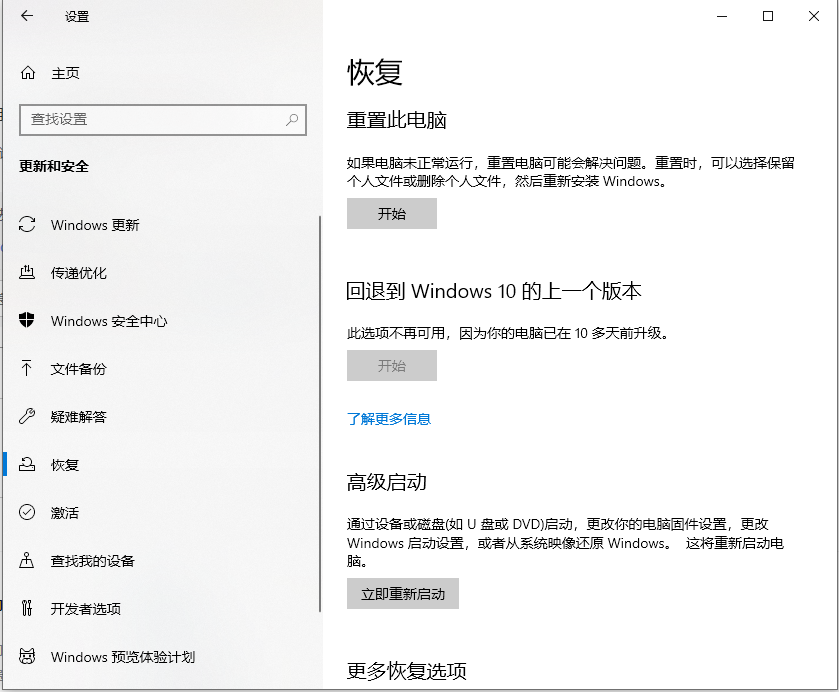Screen dimensions: 839x692
Task: Open the 了解更多信息 link
Action: [389, 419]
